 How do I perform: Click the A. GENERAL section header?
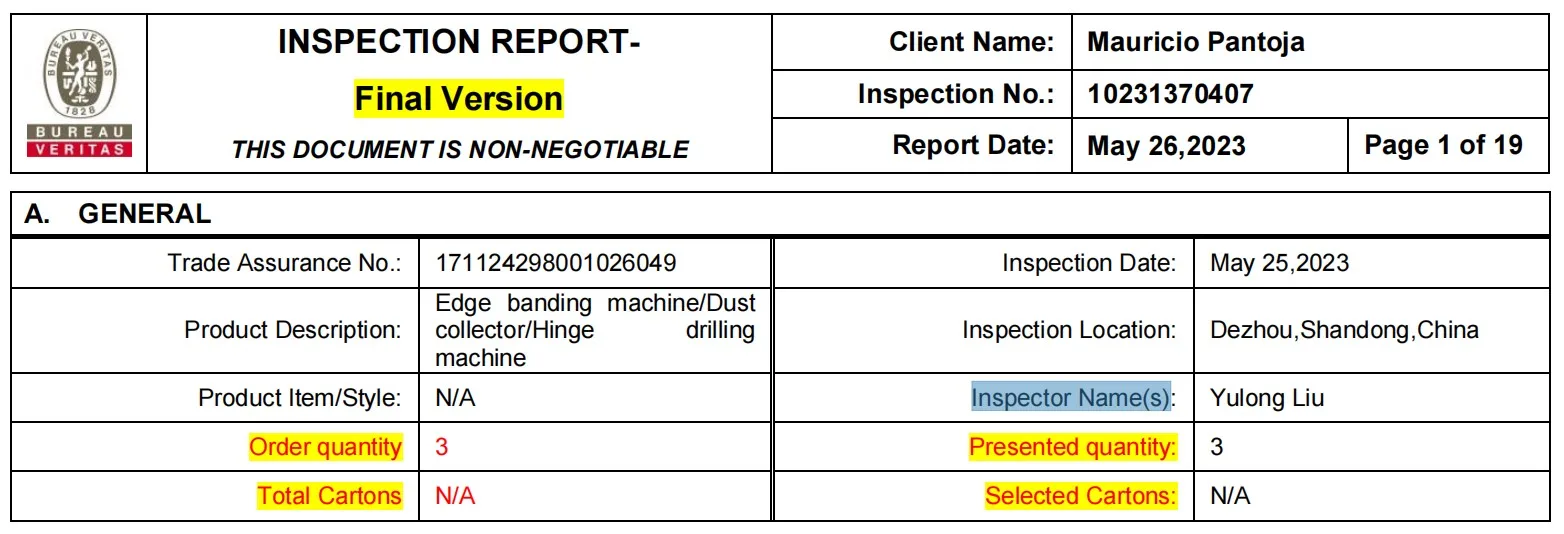(x=118, y=213)
